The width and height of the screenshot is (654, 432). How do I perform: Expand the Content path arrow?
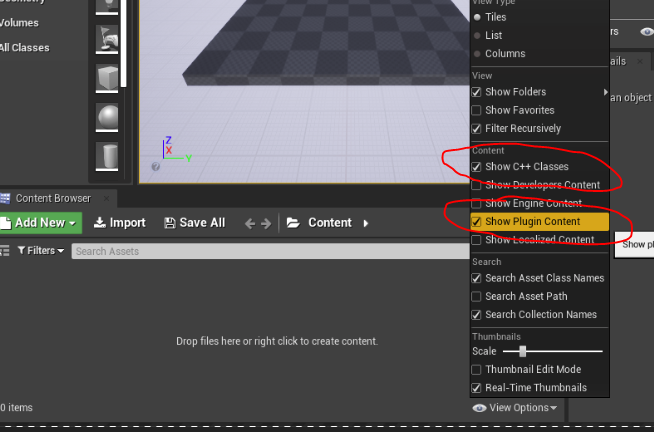pyautogui.click(x=366, y=223)
